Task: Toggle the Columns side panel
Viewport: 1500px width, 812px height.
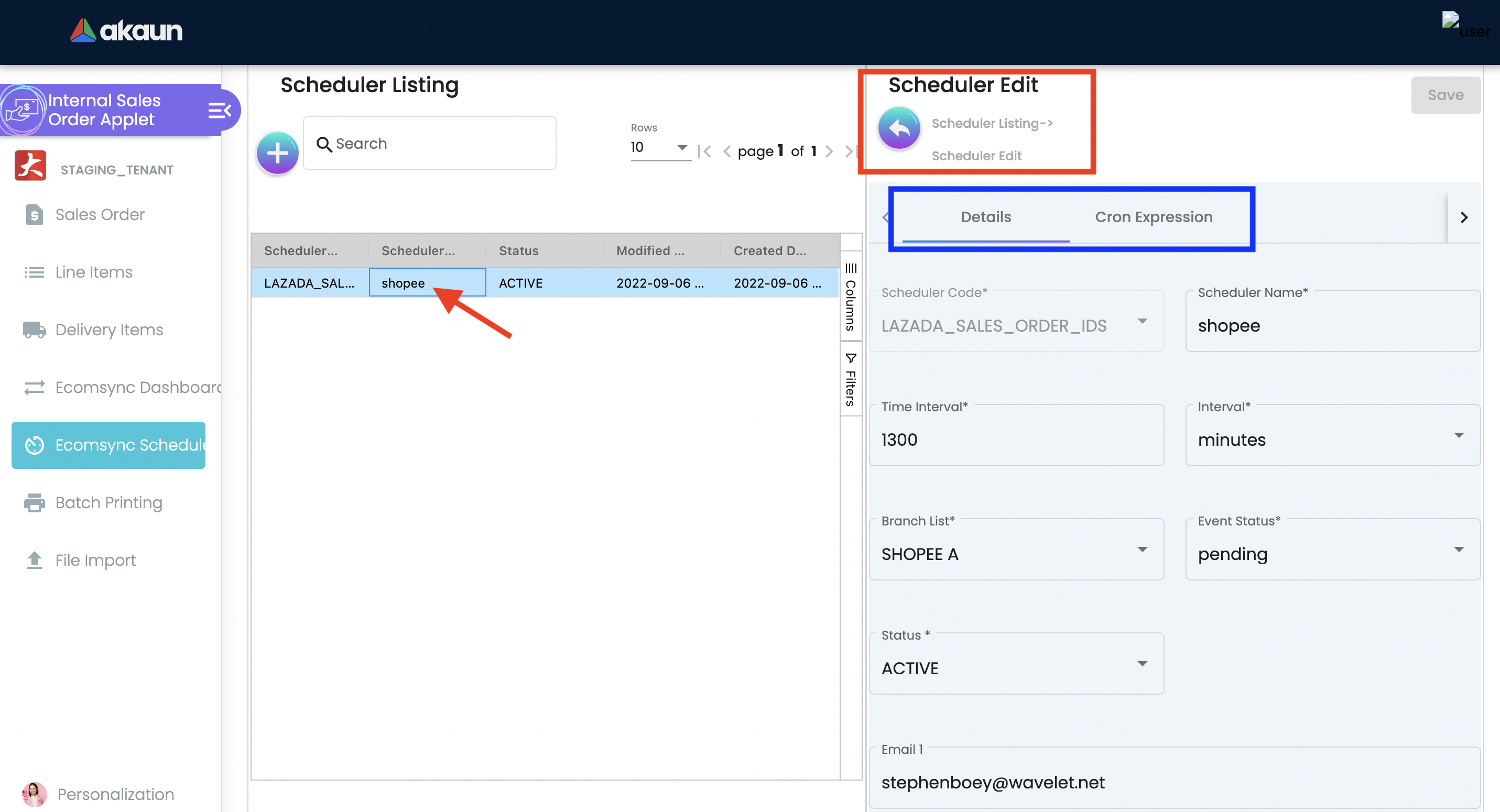Action: (850, 297)
